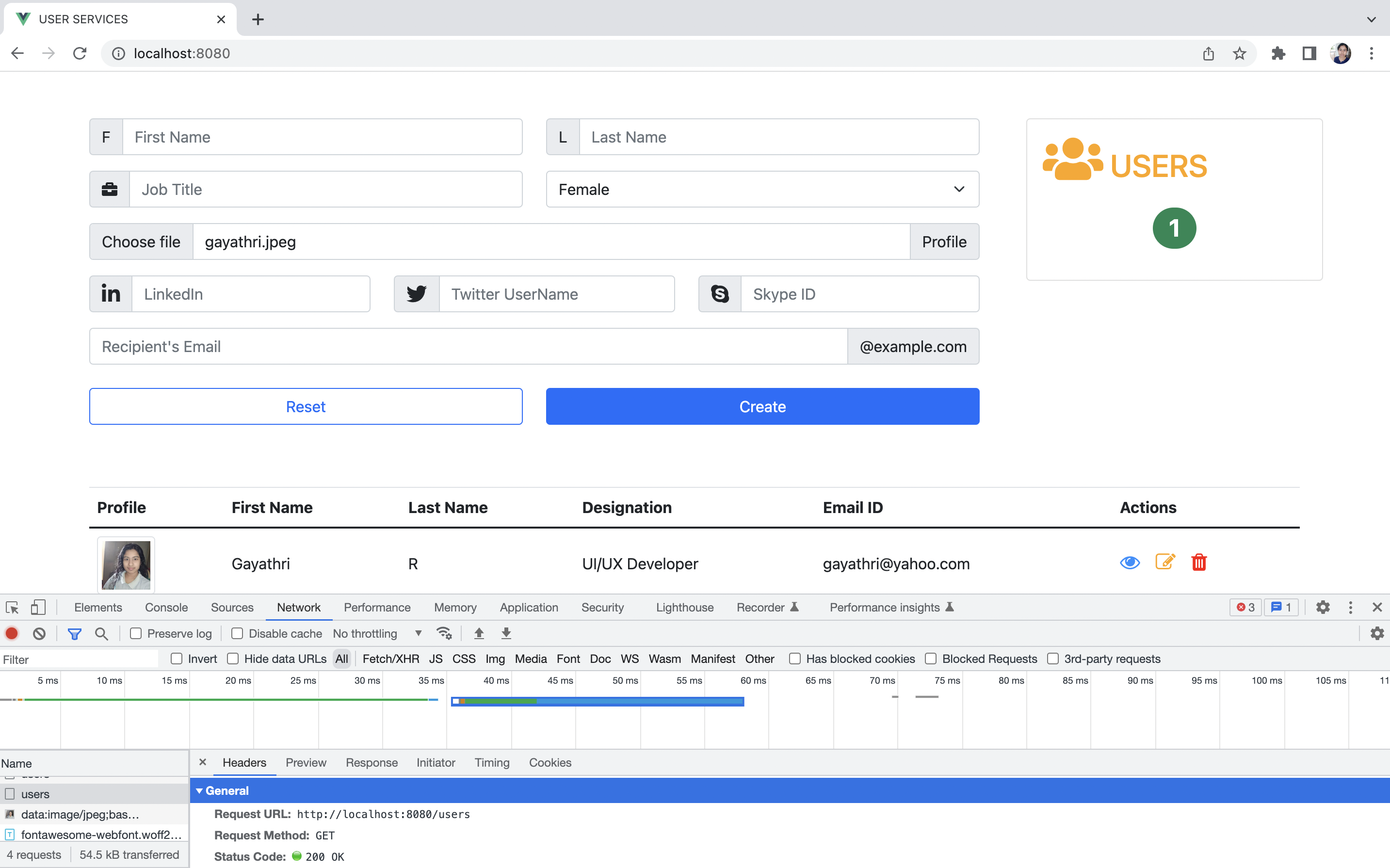The height and width of the screenshot is (868, 1390).
Task: Click the DevTools clear network log icon
Action: (x=39, y=633)
